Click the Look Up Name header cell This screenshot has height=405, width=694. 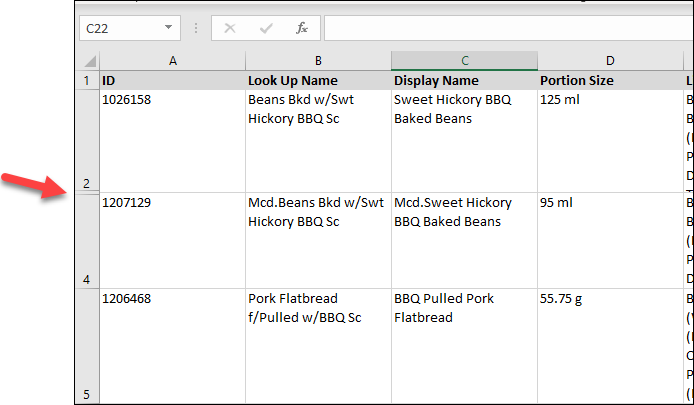318,81
